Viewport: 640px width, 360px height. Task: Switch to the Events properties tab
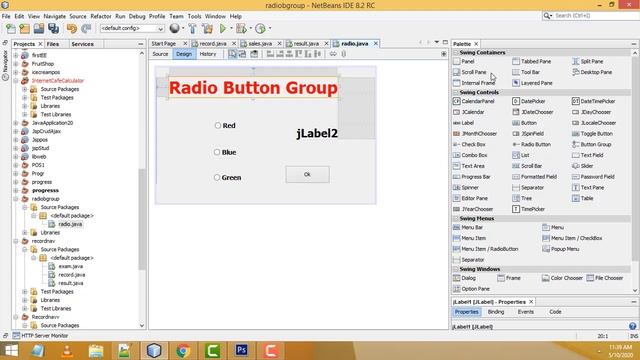pos(526,312)
